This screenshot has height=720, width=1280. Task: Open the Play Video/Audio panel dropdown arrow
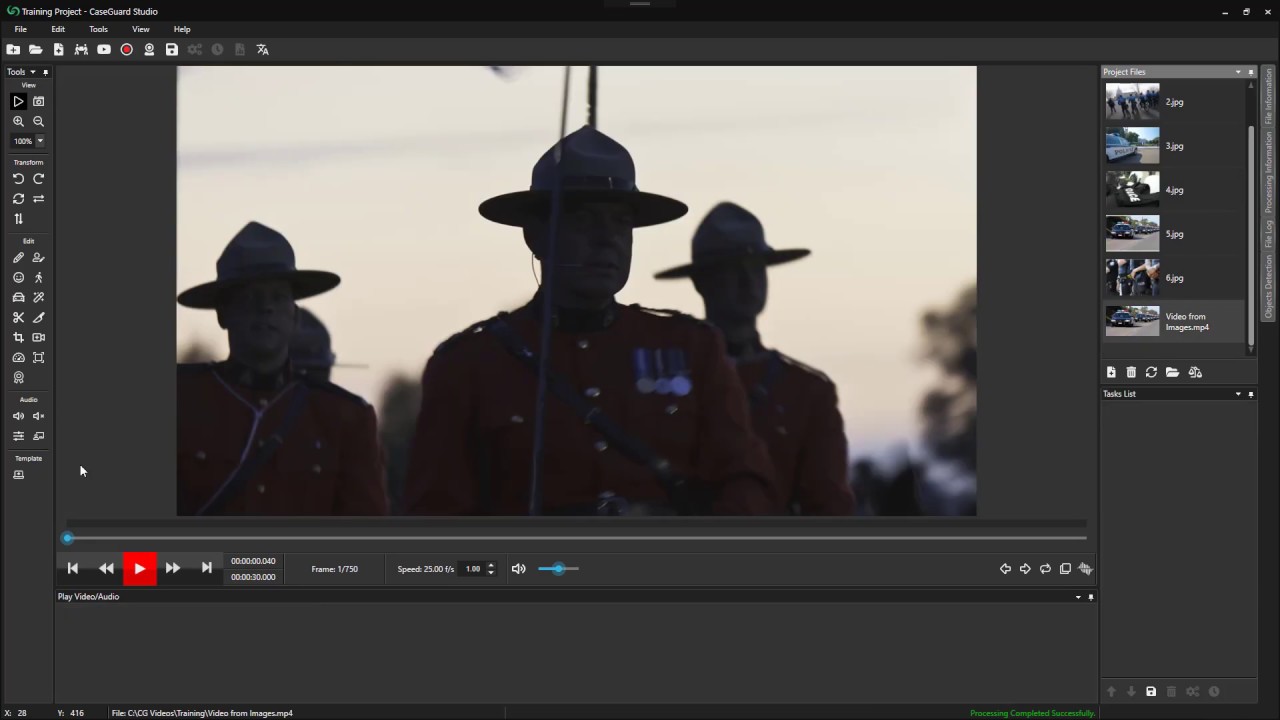[1078, 597]
